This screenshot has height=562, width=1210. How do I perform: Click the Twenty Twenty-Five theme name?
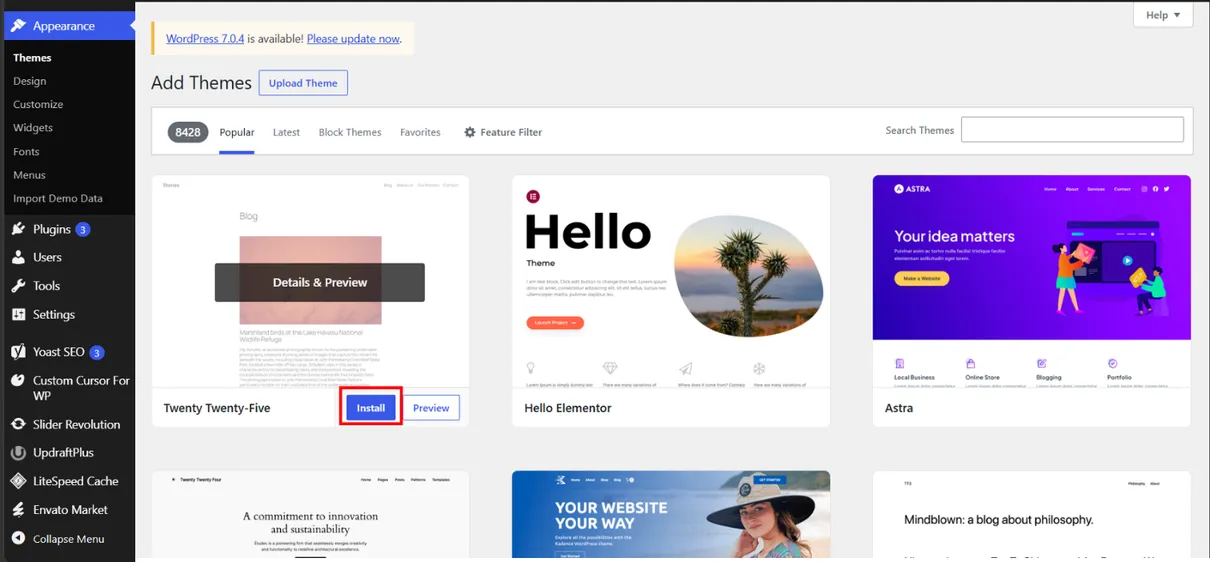pos(217,408)
